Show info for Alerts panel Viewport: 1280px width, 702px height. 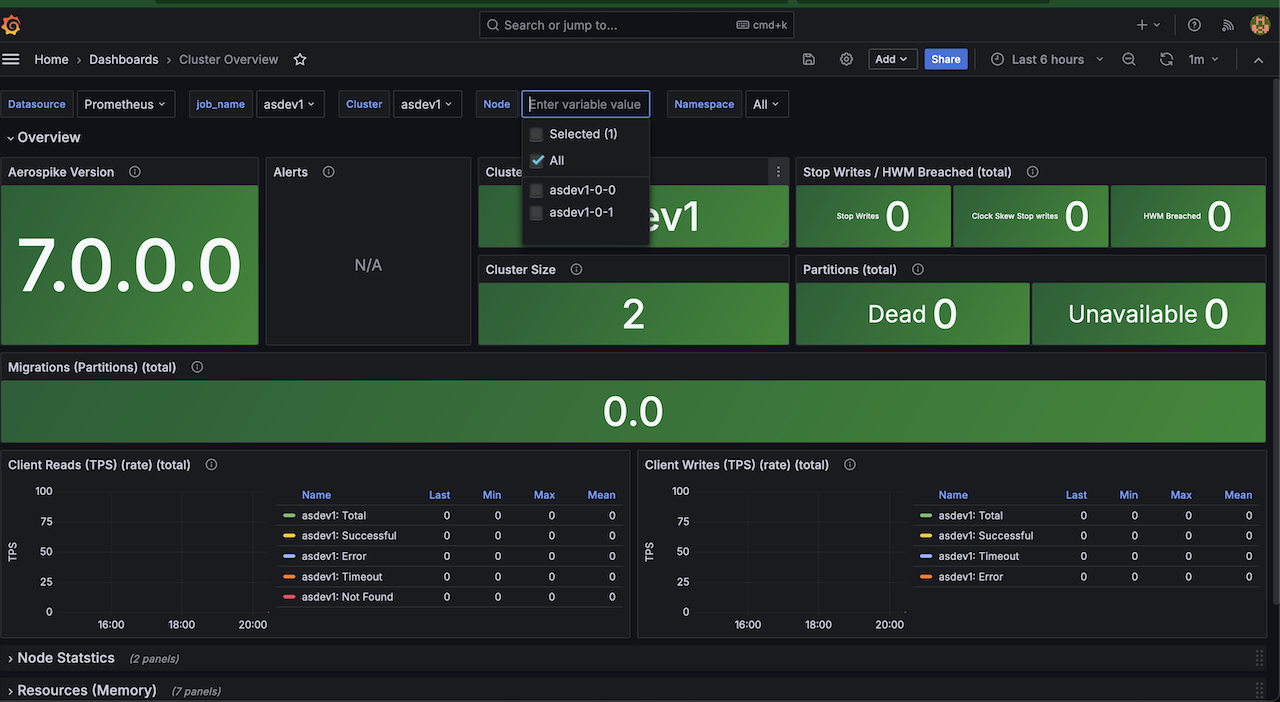329,172
